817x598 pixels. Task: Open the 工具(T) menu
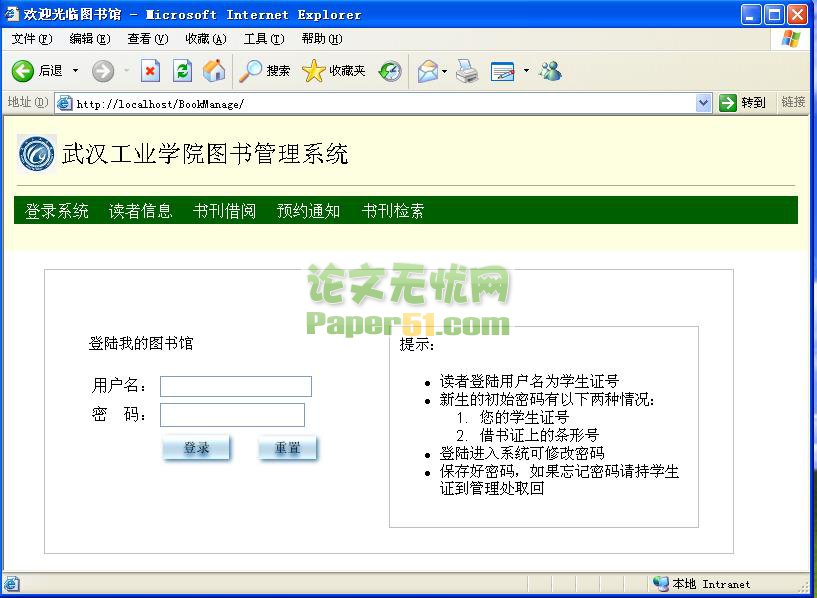click(x=264, y=39)
